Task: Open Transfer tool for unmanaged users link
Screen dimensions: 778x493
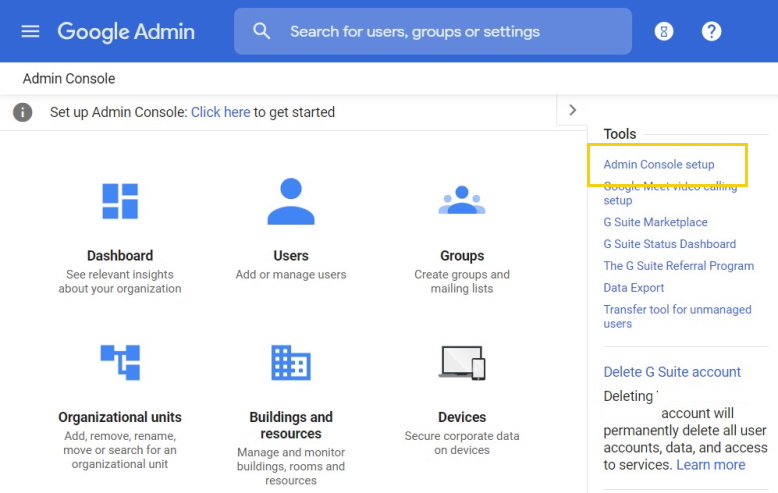Action: (x=677, y=316)
